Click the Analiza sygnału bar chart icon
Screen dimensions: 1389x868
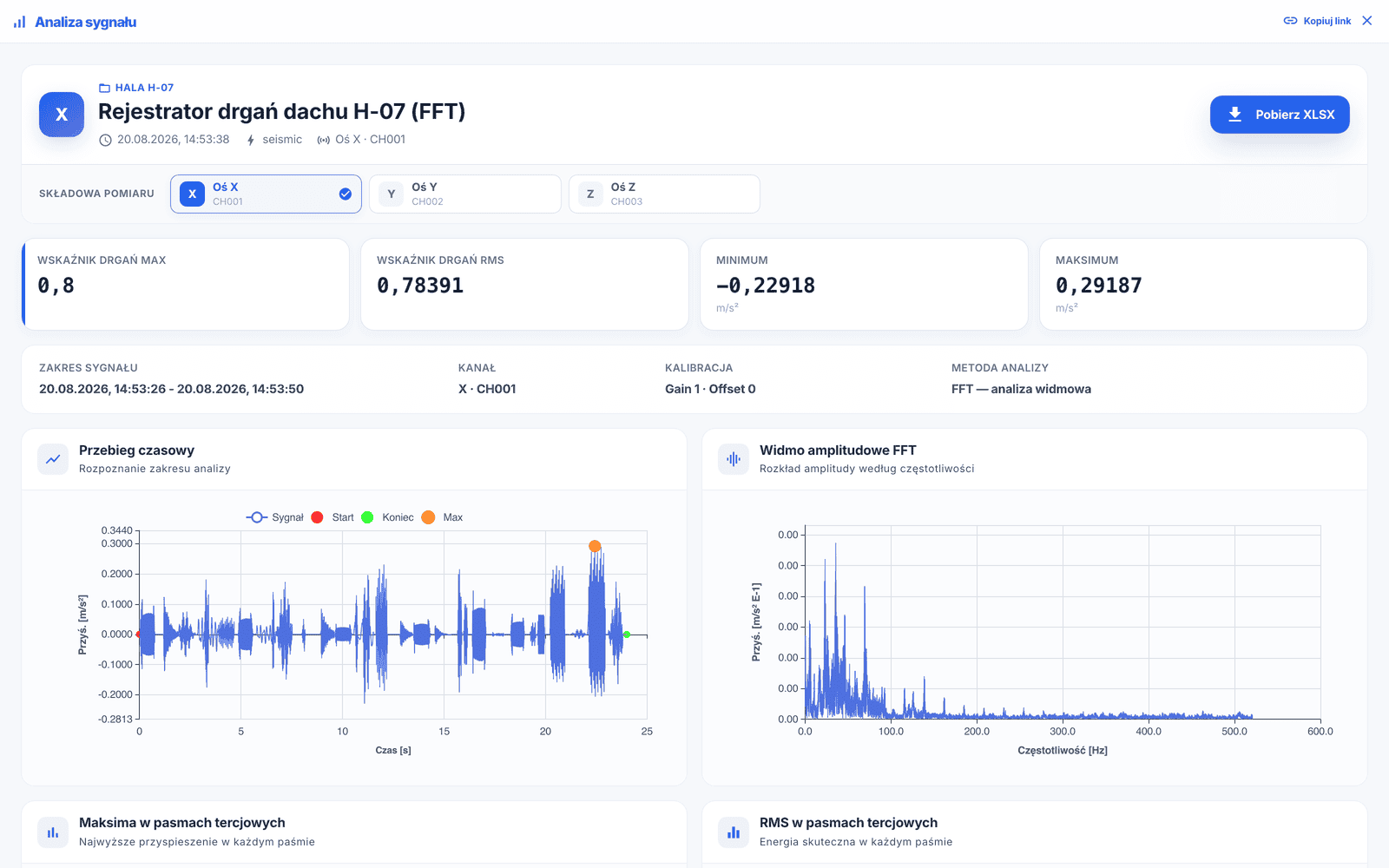[x=19, y=22]
